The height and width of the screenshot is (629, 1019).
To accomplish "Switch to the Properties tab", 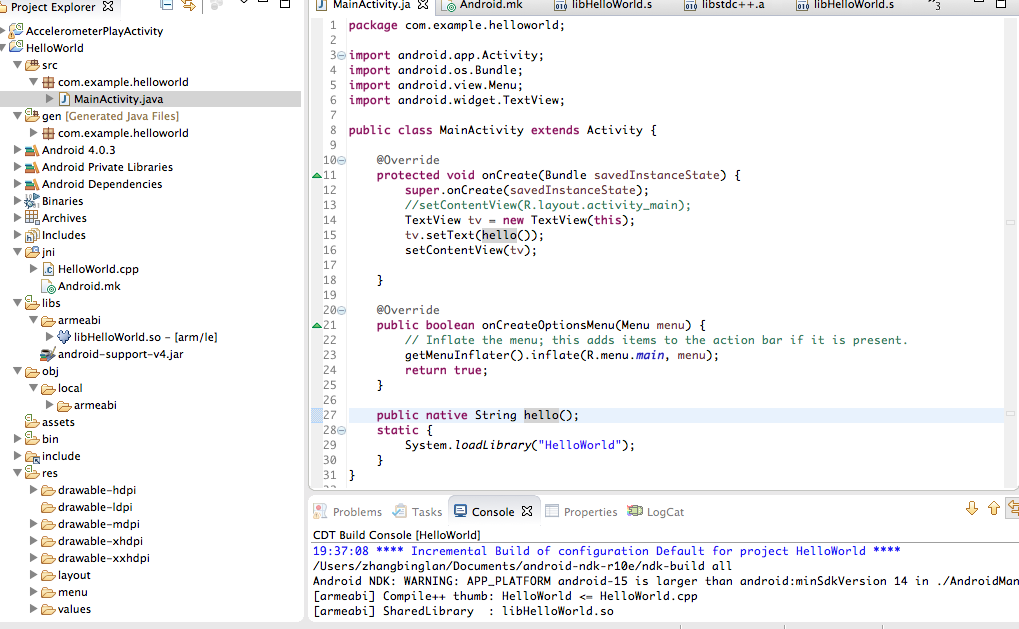I will [581, 511].
